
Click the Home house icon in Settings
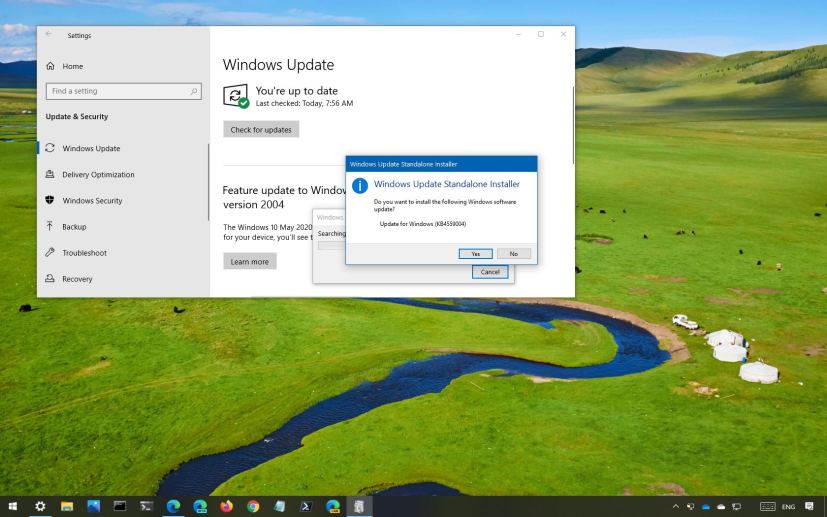50,66
